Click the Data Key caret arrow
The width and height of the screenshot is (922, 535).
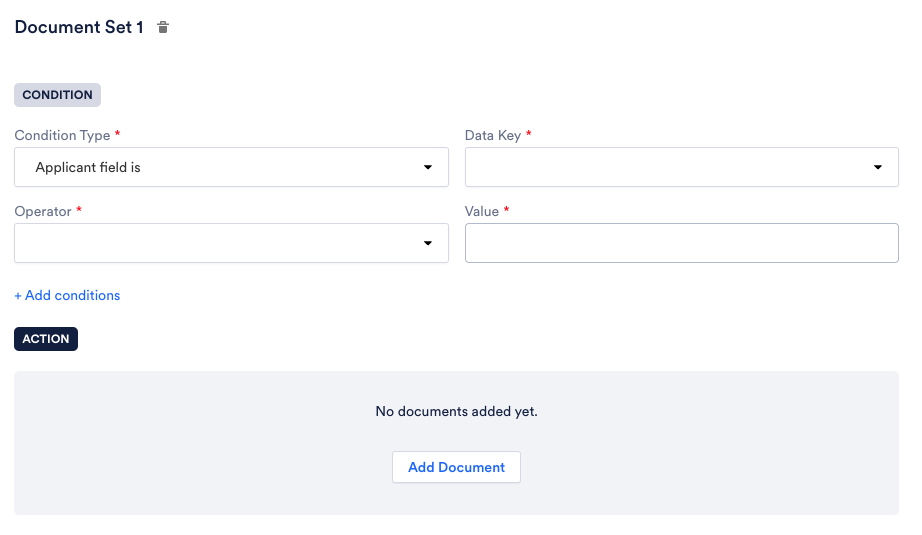[877, 168]
